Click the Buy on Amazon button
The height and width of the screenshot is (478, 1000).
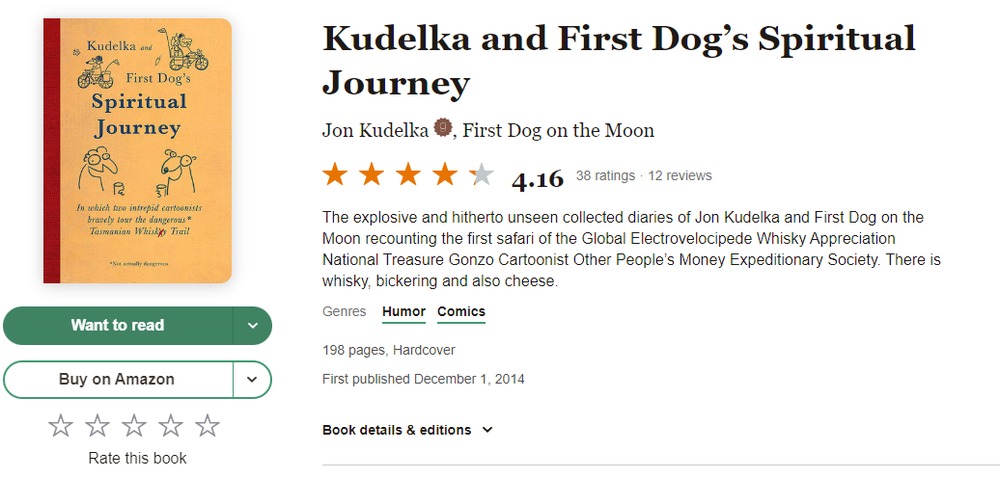[117, 379]
